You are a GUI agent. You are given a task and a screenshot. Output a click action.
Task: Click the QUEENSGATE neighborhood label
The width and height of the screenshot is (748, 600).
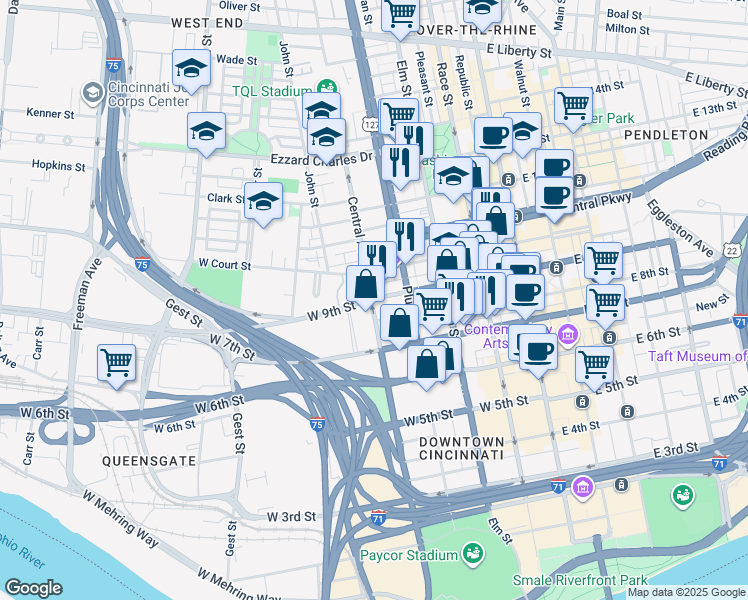[149, 461]
